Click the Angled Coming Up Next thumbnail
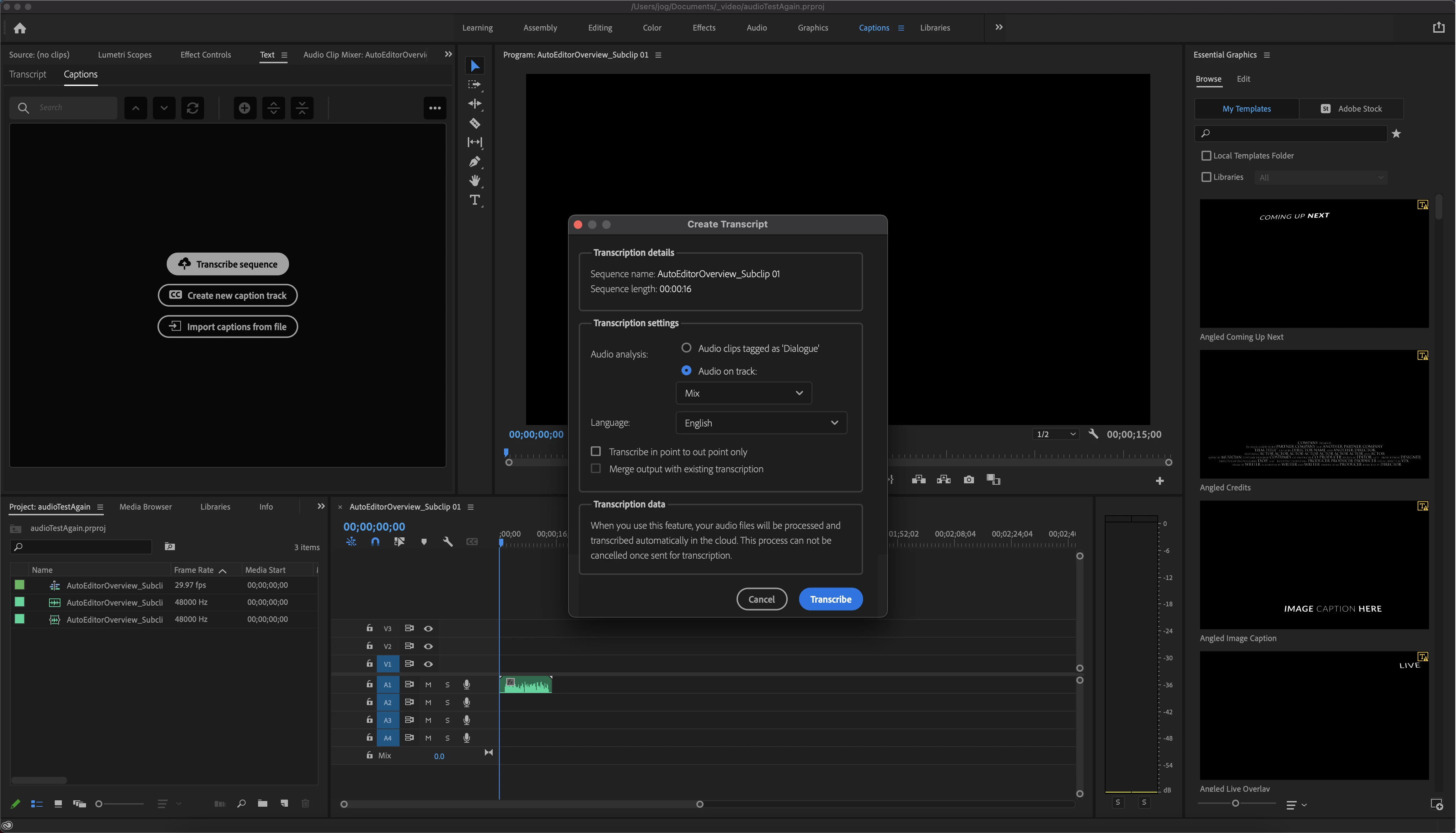1456x833 pixels. click(1313, 263)
